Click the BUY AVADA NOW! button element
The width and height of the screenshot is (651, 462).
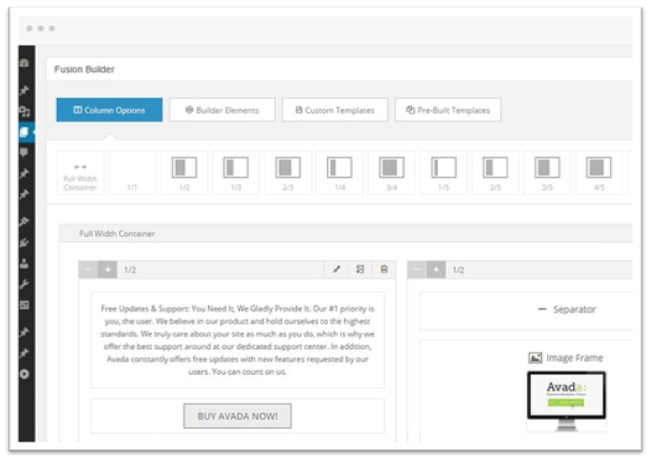[237, 416]
